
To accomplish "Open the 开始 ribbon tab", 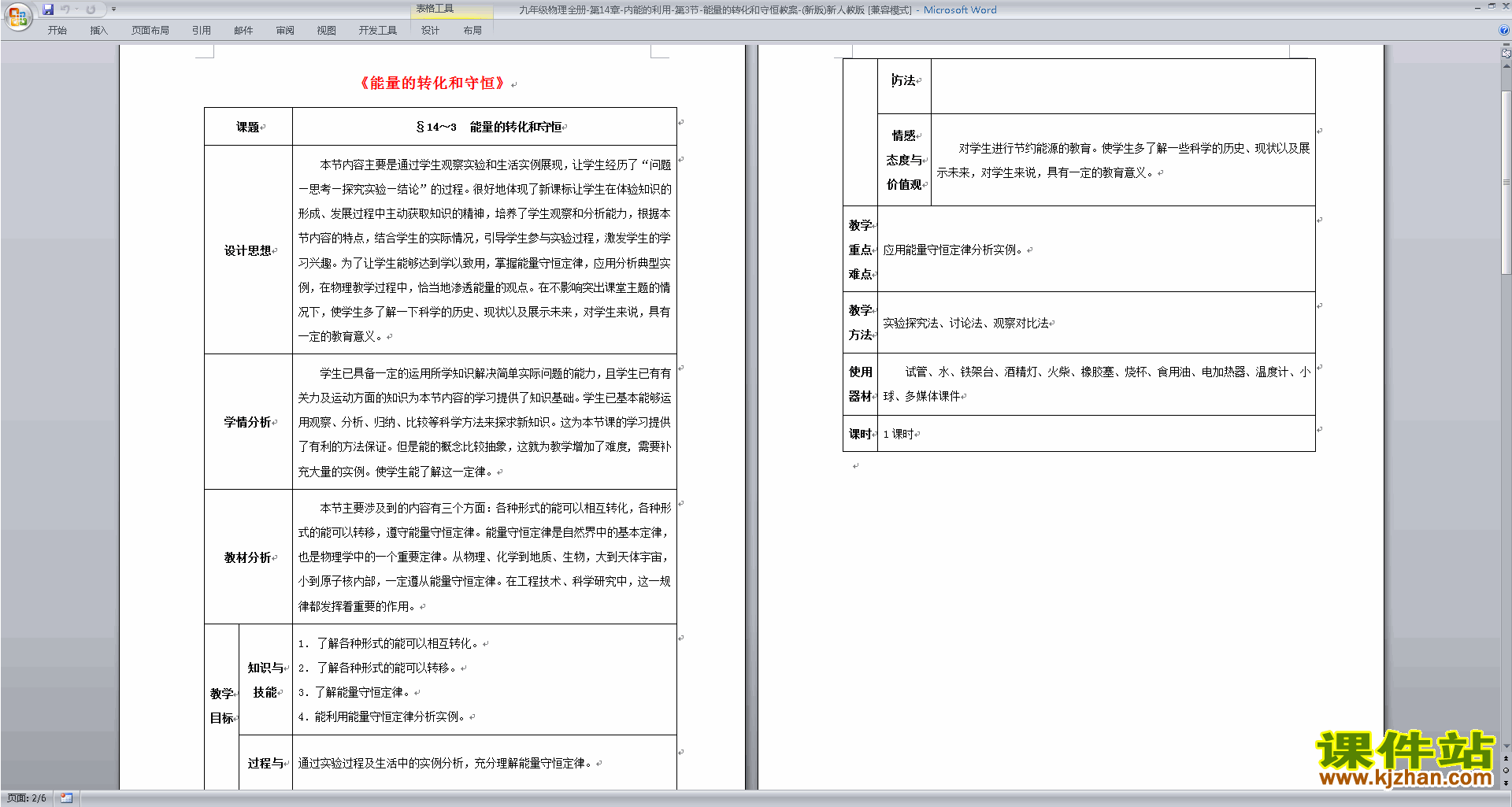I will pyautogui.click(x=57, y=31).
